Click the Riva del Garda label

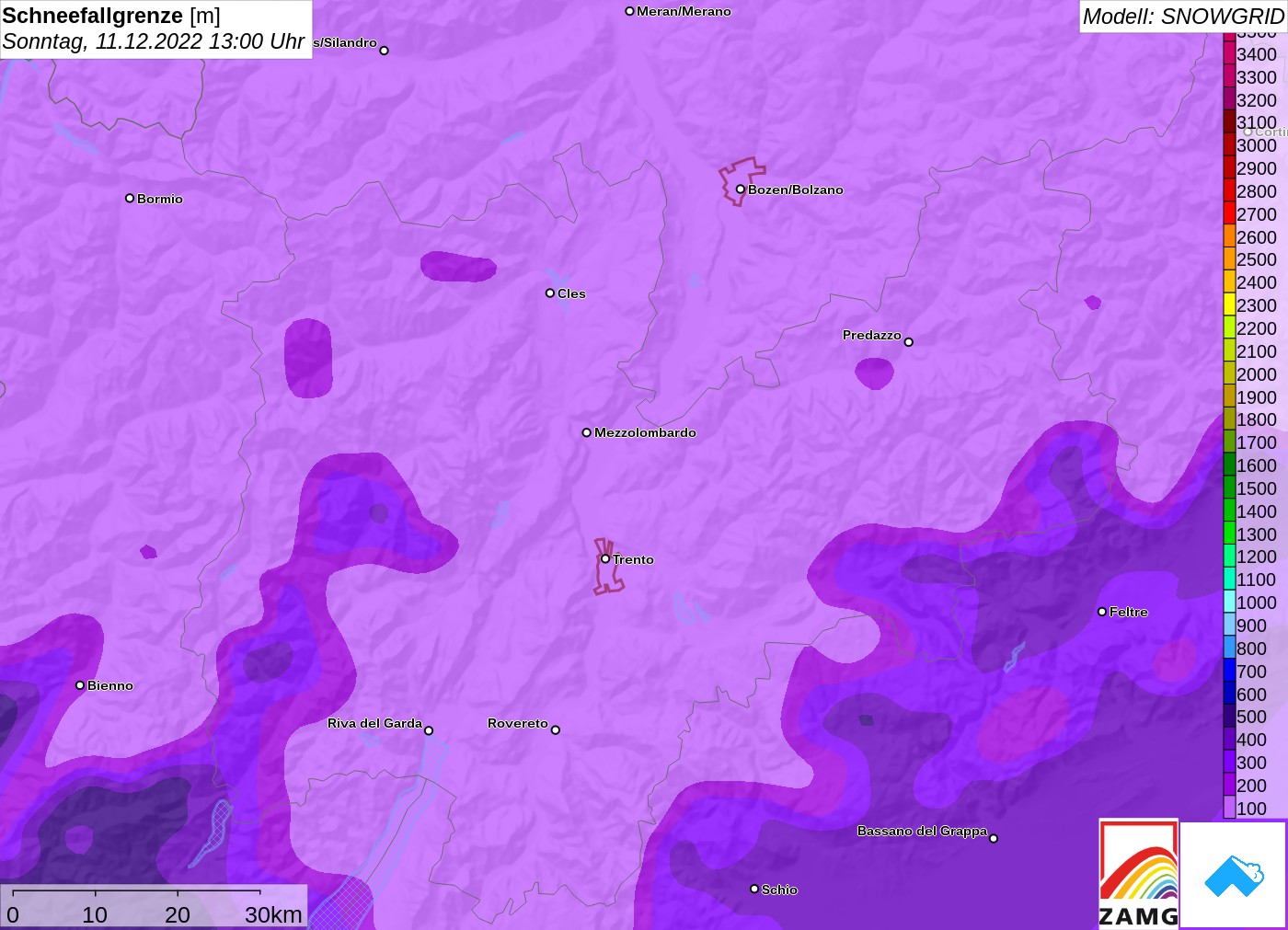pos(374,723)
